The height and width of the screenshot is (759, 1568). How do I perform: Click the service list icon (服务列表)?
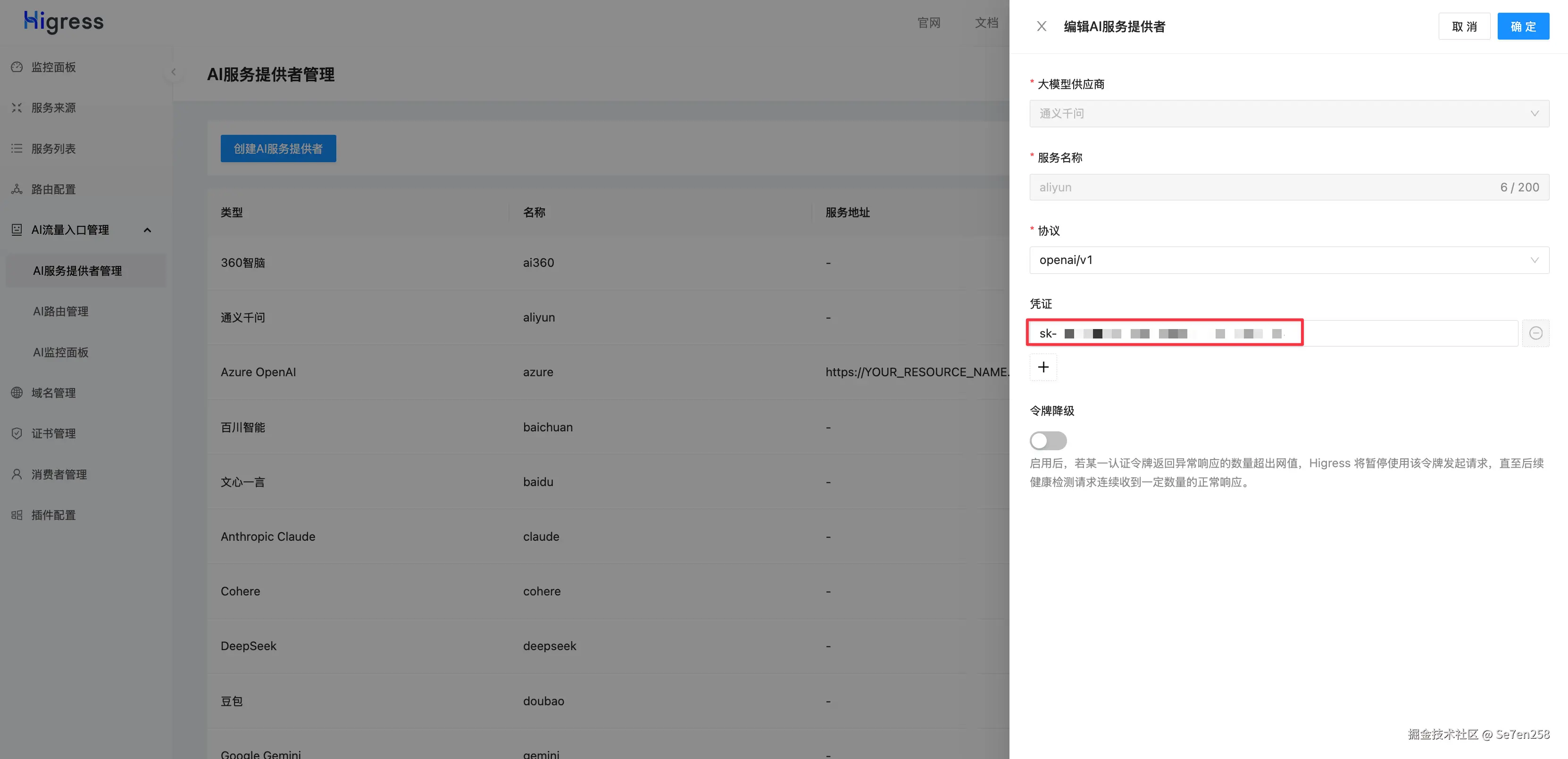[17, 148]
